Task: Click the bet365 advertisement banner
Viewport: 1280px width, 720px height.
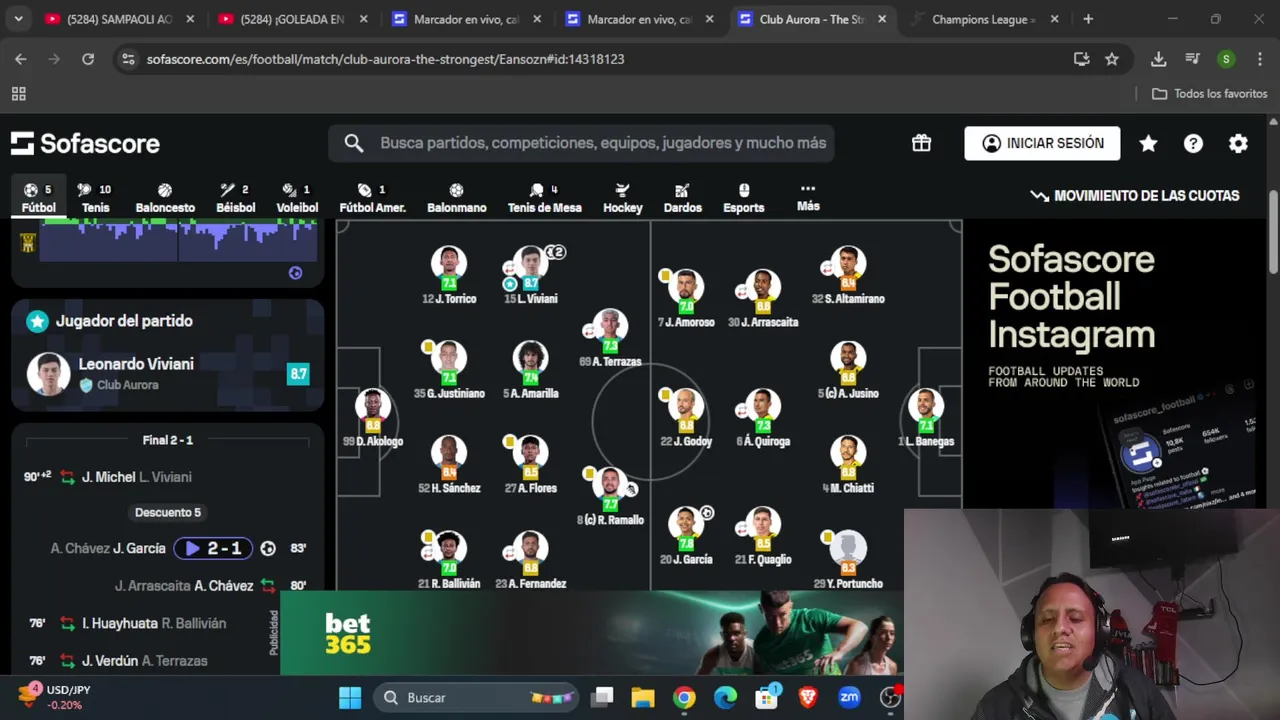Action: point(592,633)
